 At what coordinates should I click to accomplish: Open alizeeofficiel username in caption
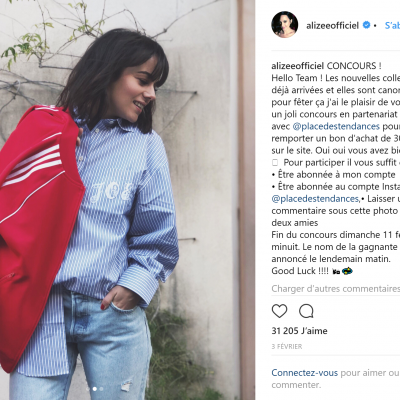pos(298,66)
